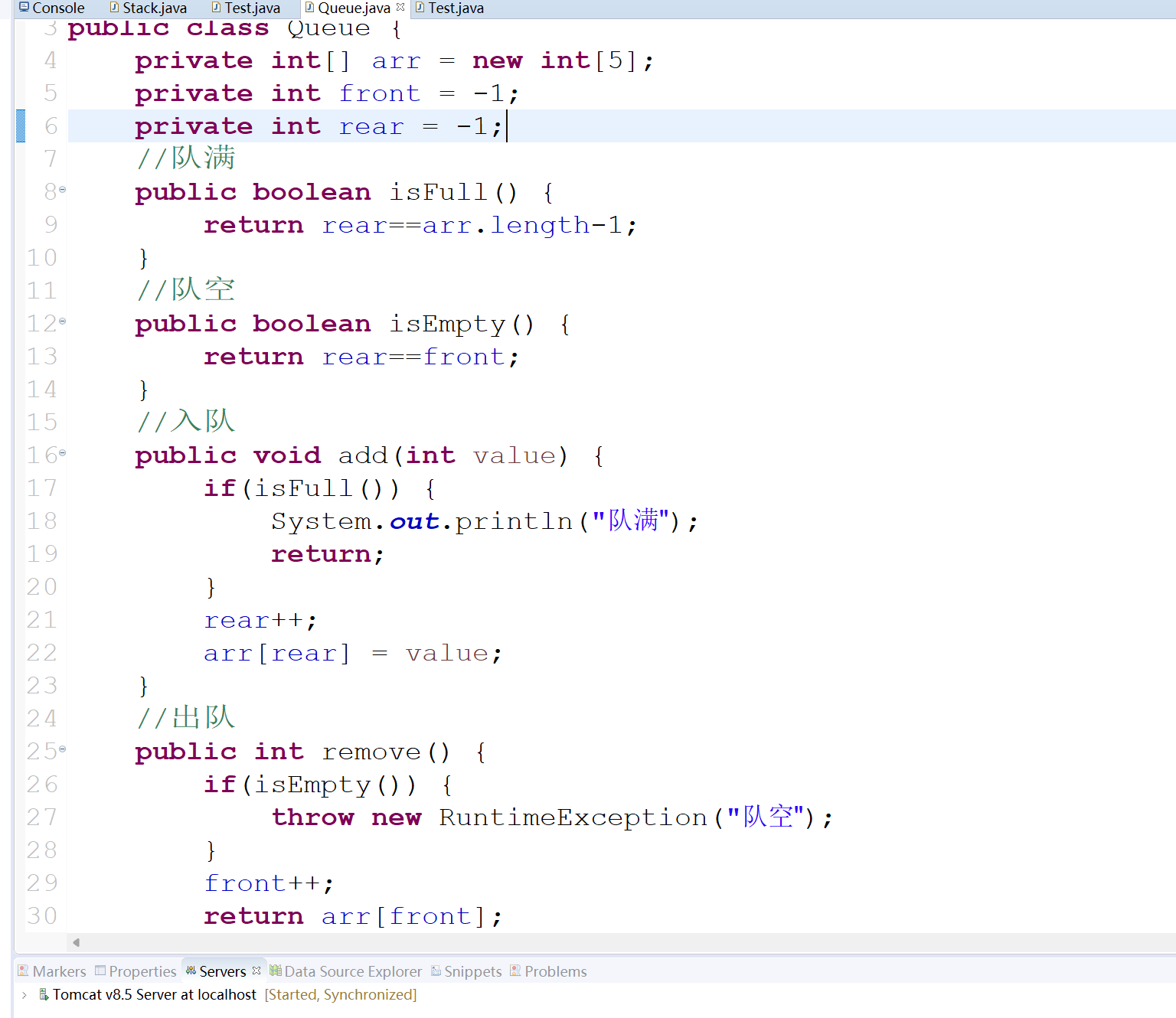
Task: Click the Servers view icon
Action: (191, 971)
